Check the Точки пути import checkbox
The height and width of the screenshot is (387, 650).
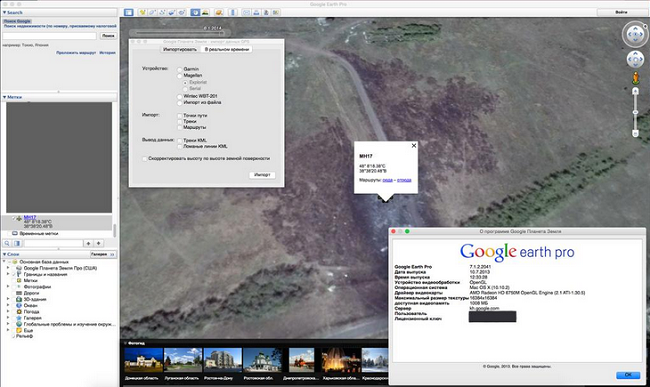point(179,116)
